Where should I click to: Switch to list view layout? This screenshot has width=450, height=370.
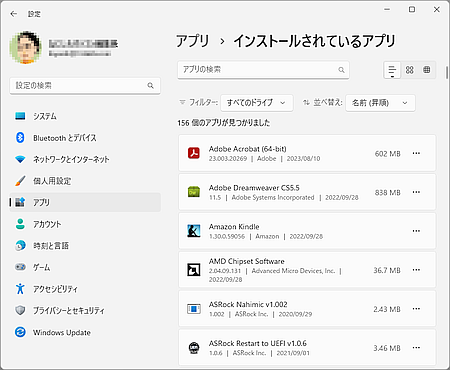[x=392, y=70]
